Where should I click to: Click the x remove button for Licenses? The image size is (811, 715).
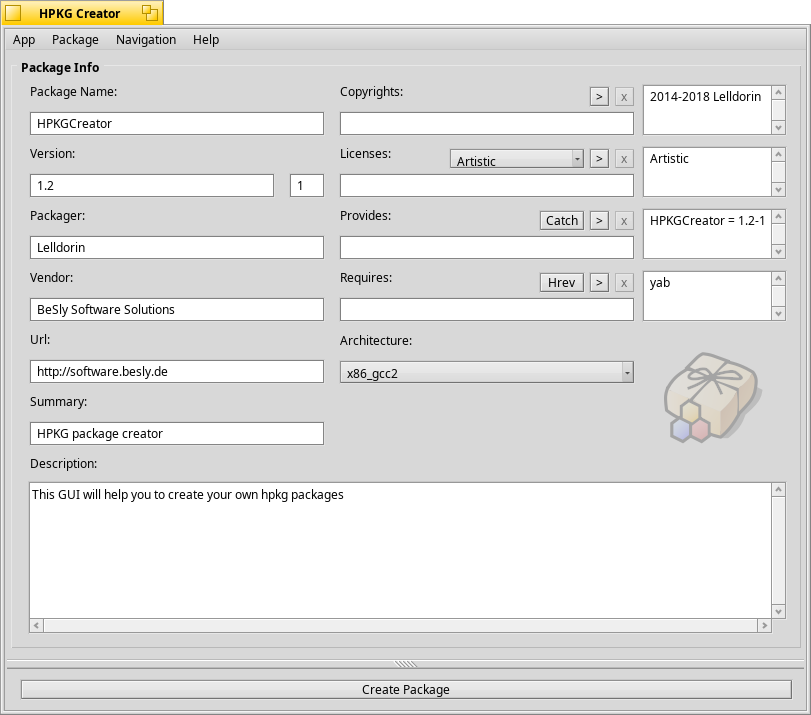pos(624,159)
